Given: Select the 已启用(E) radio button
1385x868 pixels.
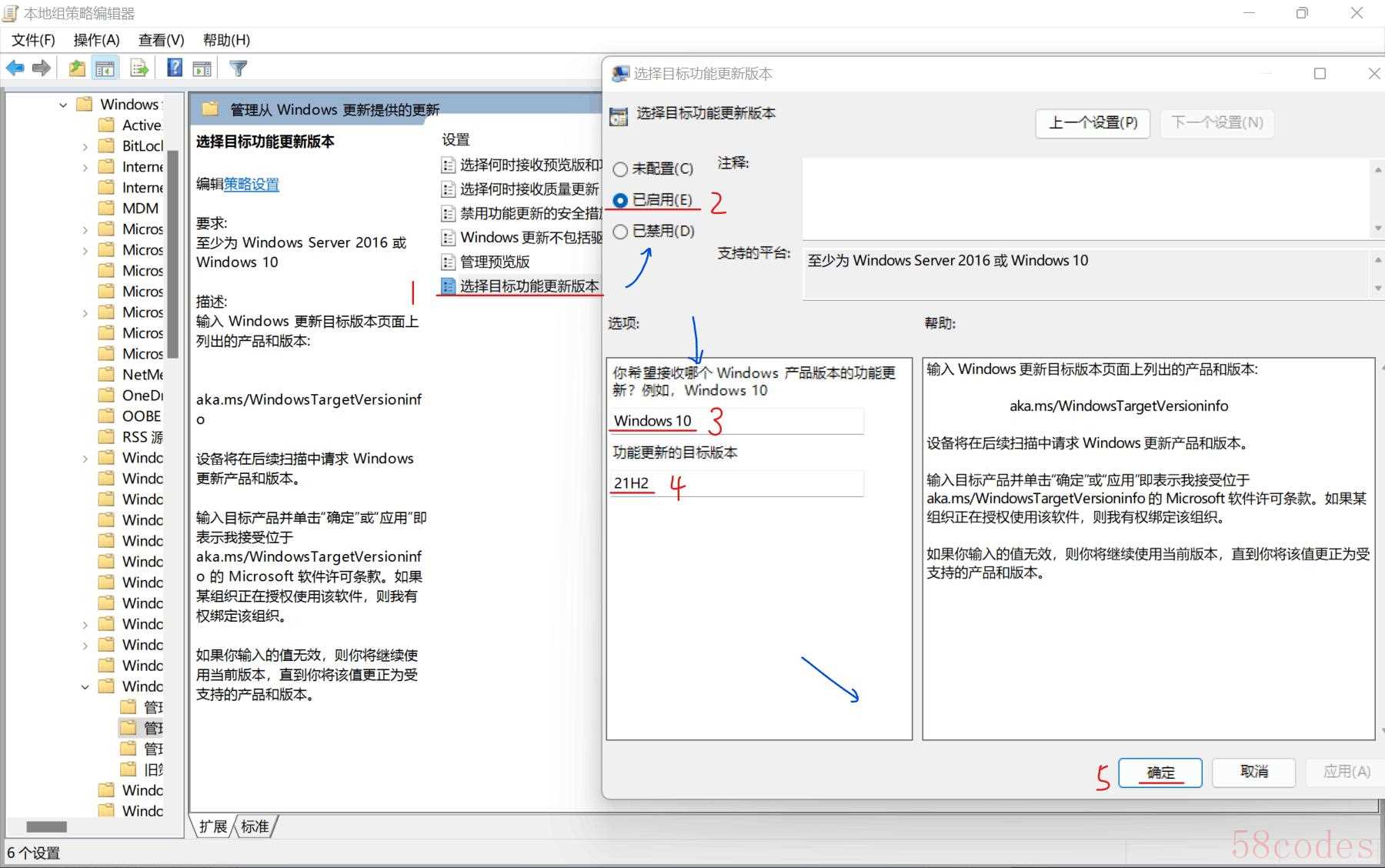Looking at the screenshot, I should 620,200.
